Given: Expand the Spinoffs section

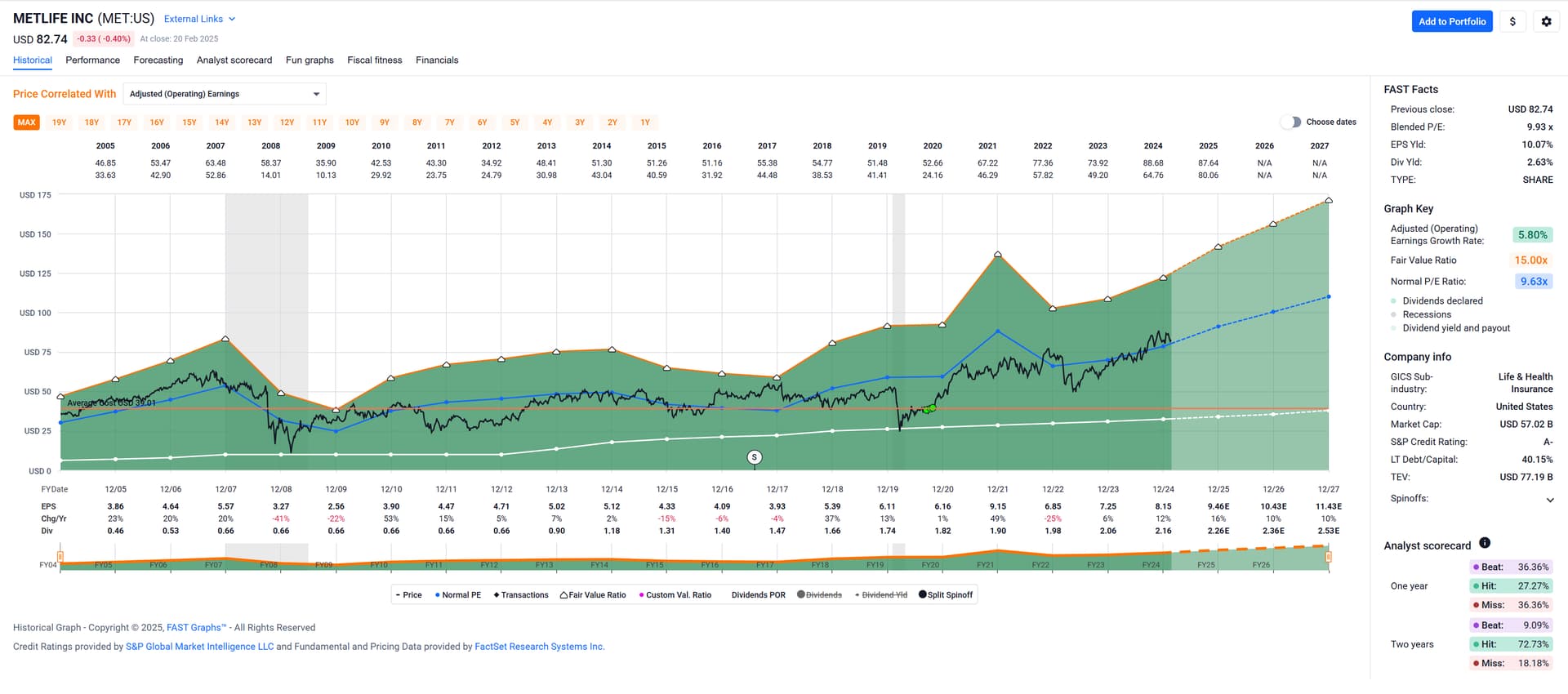Looking at the screenshot, I should pyautogui.click(x=1550, y=500).
